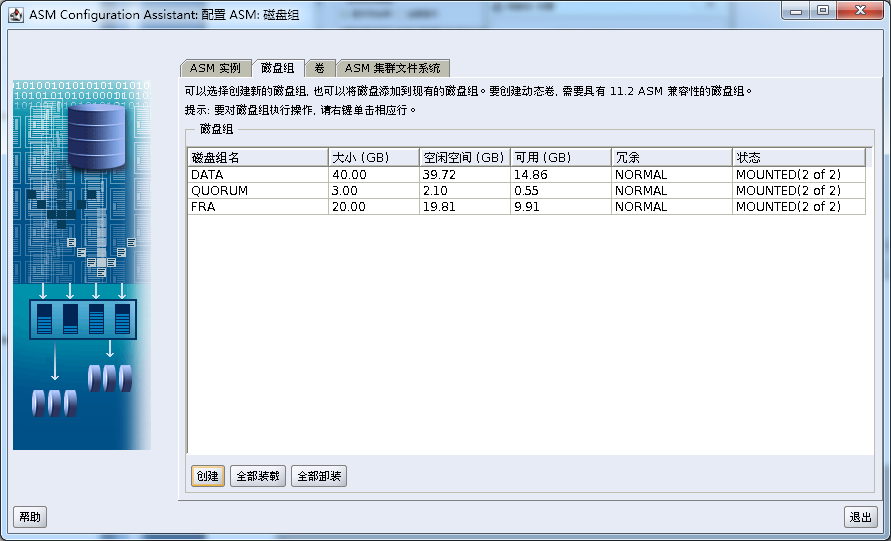This screenshot has height=541, width=891.
Task: Click MOUNTED(2 of 2) in FRA row
Action: tap(798, 206)
